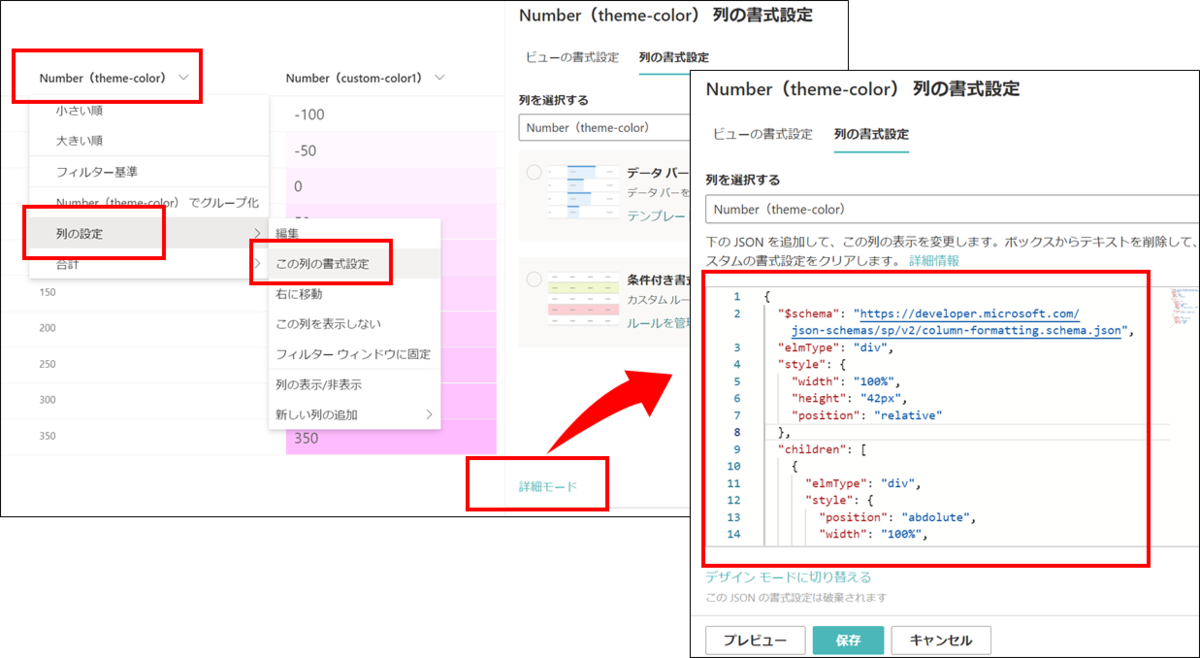Click the 200 value in theme-color column
The height and width of the screenshot is (658, 1200).
click(48, 328)
